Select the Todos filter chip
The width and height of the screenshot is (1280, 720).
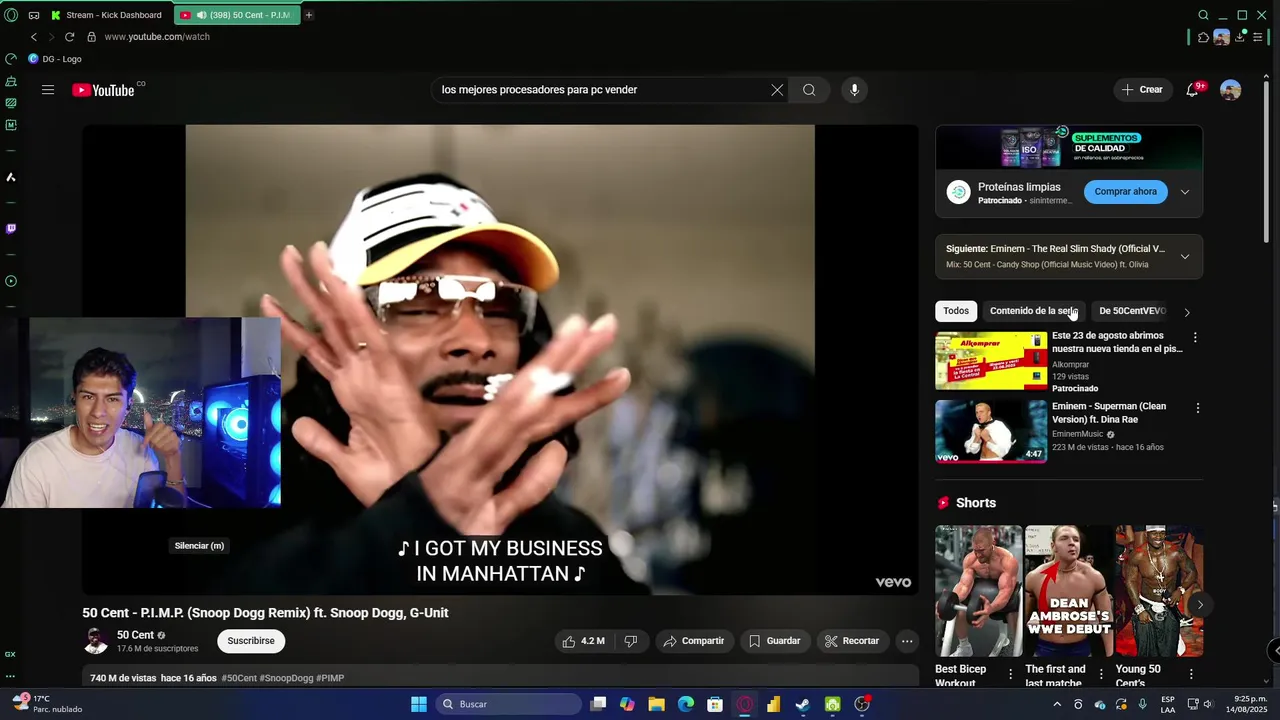[x=956, y=311]
